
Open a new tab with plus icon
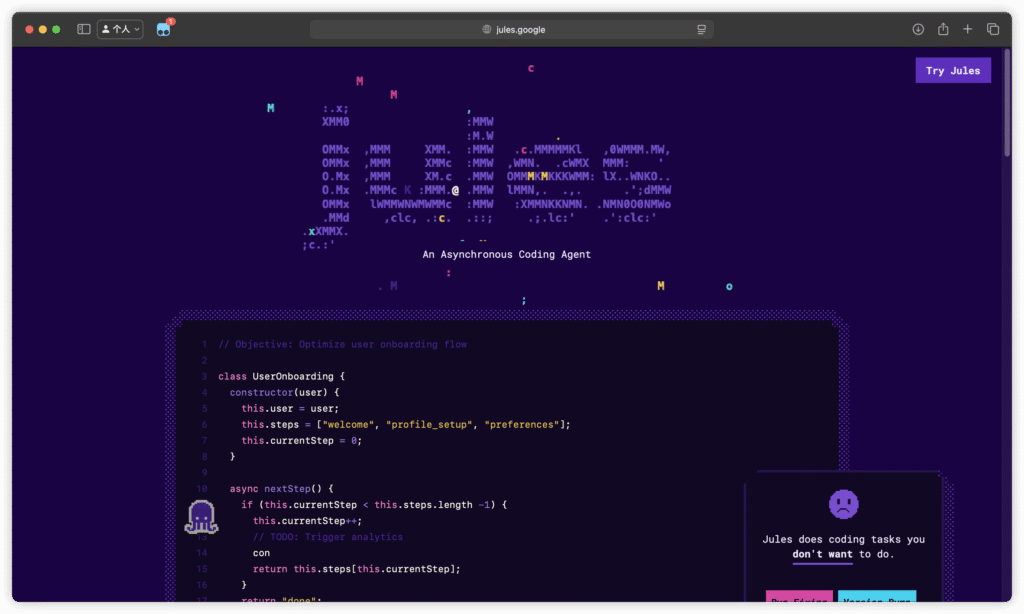968,29
